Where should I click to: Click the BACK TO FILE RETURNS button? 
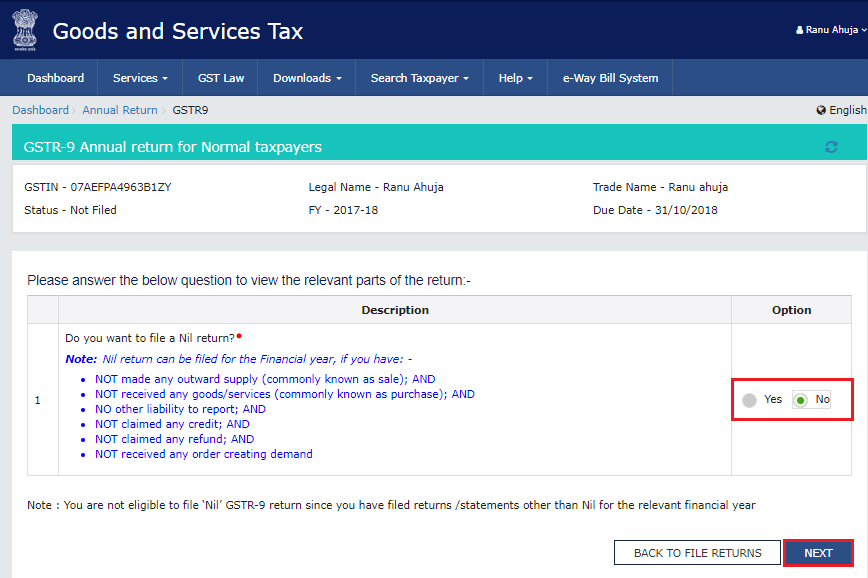point(698,553)
